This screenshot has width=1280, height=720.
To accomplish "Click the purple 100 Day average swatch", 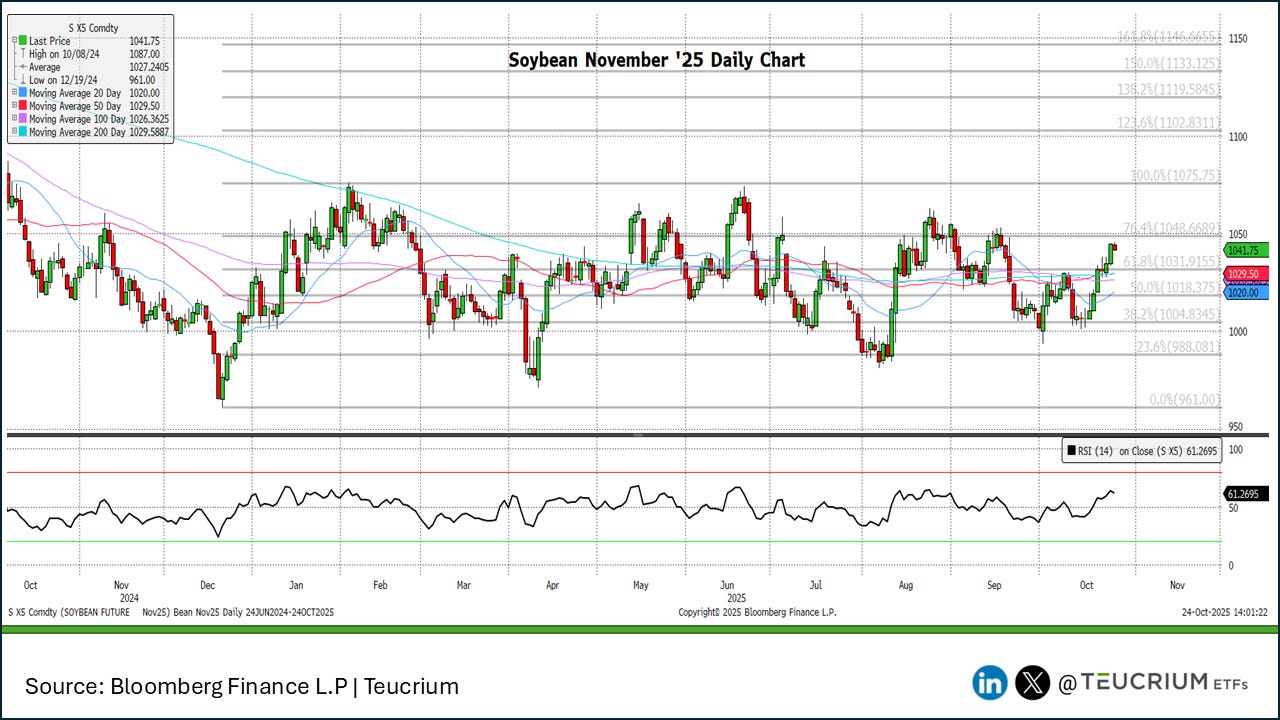I will 23,119.
